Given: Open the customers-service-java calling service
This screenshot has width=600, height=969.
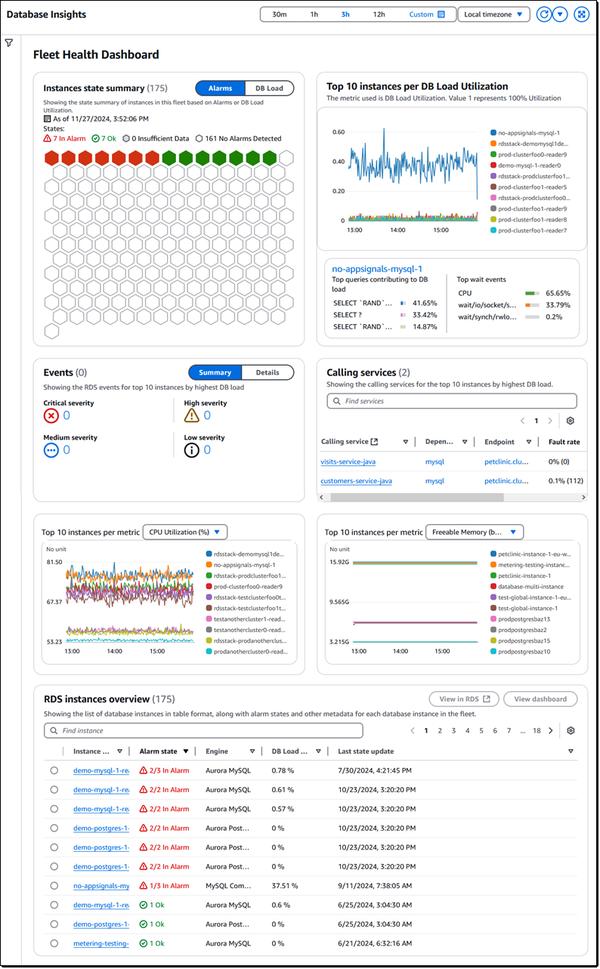Looking at the screenshot, I should [356, 481].
